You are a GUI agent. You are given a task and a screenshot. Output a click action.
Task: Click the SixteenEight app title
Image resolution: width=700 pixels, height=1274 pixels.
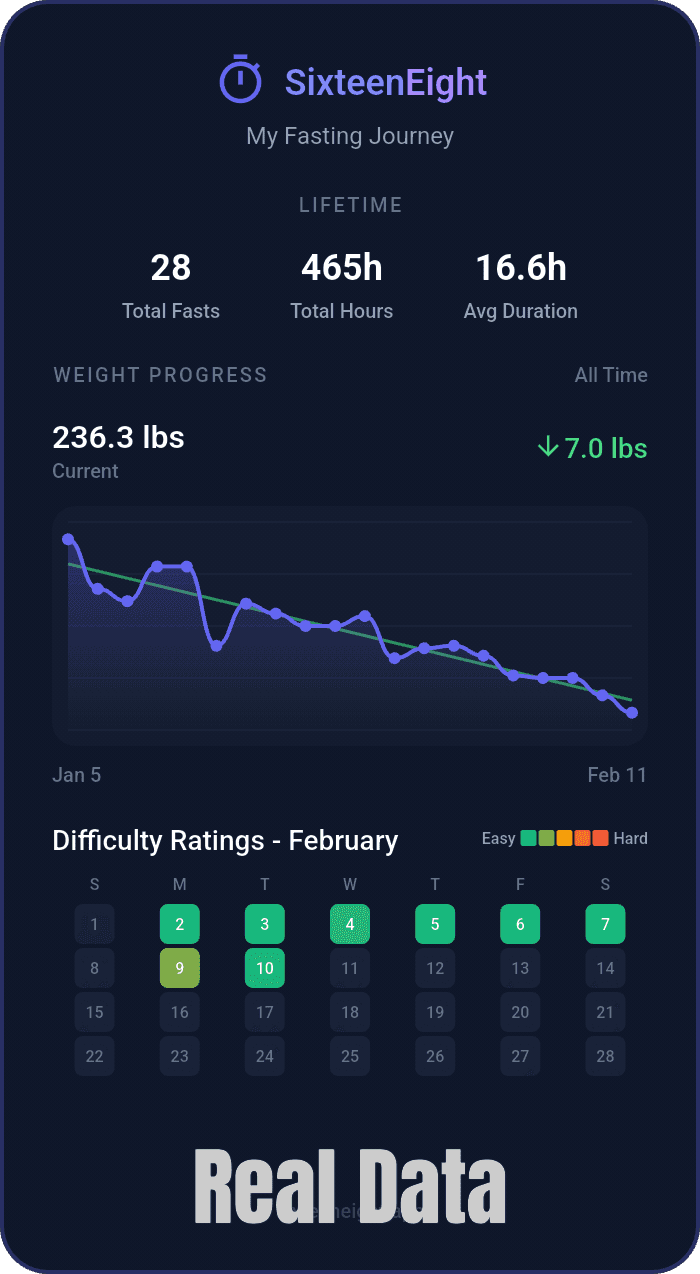click(x=385, y=83)
